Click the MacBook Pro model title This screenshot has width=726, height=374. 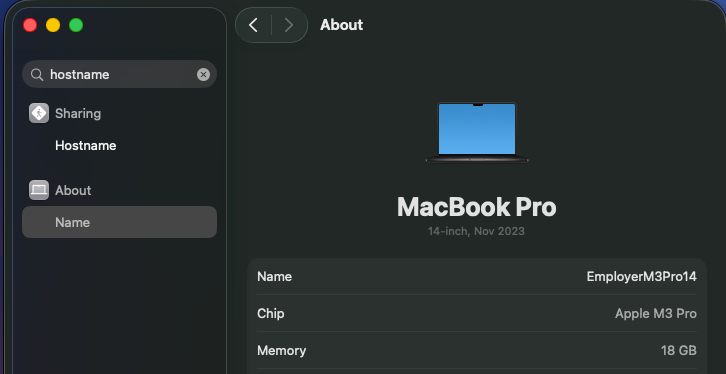[x=477, y=207]
